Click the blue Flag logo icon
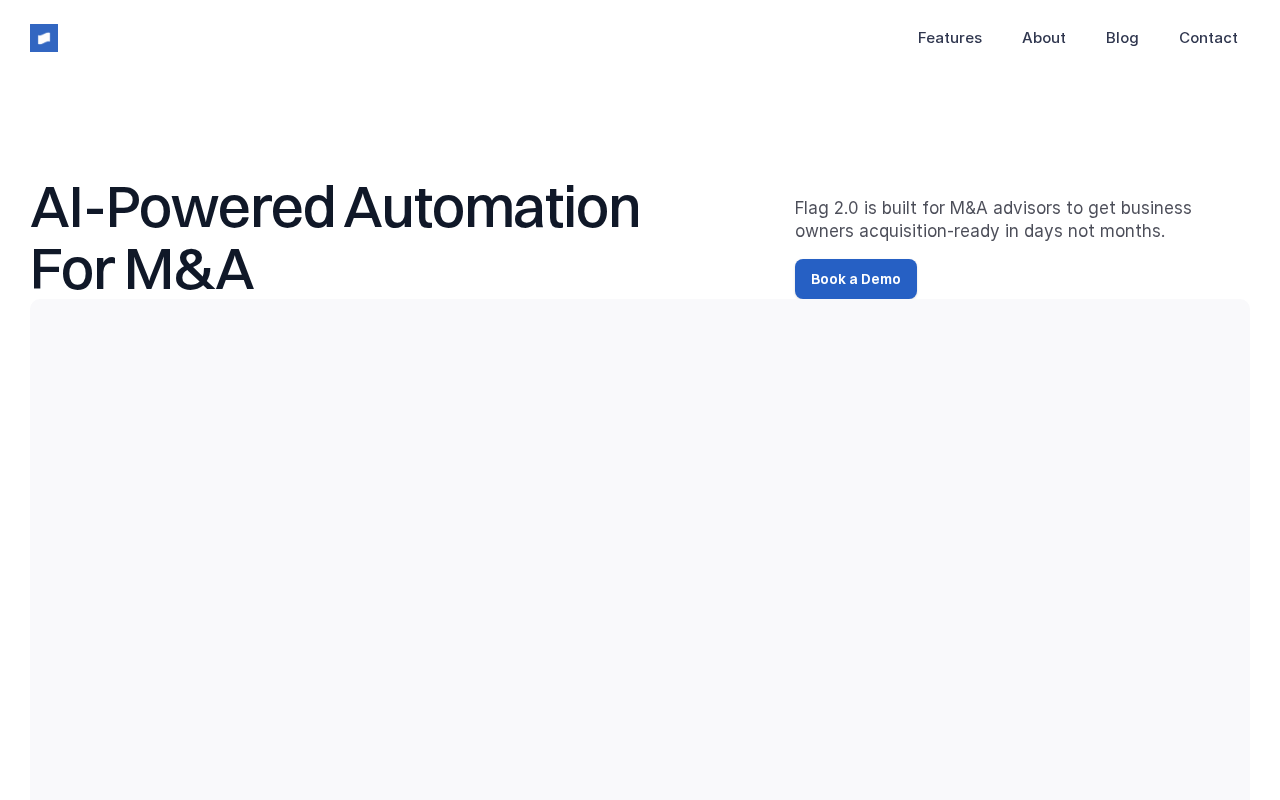Screen dimensions: 1280x800 click(x=44, y=38)
